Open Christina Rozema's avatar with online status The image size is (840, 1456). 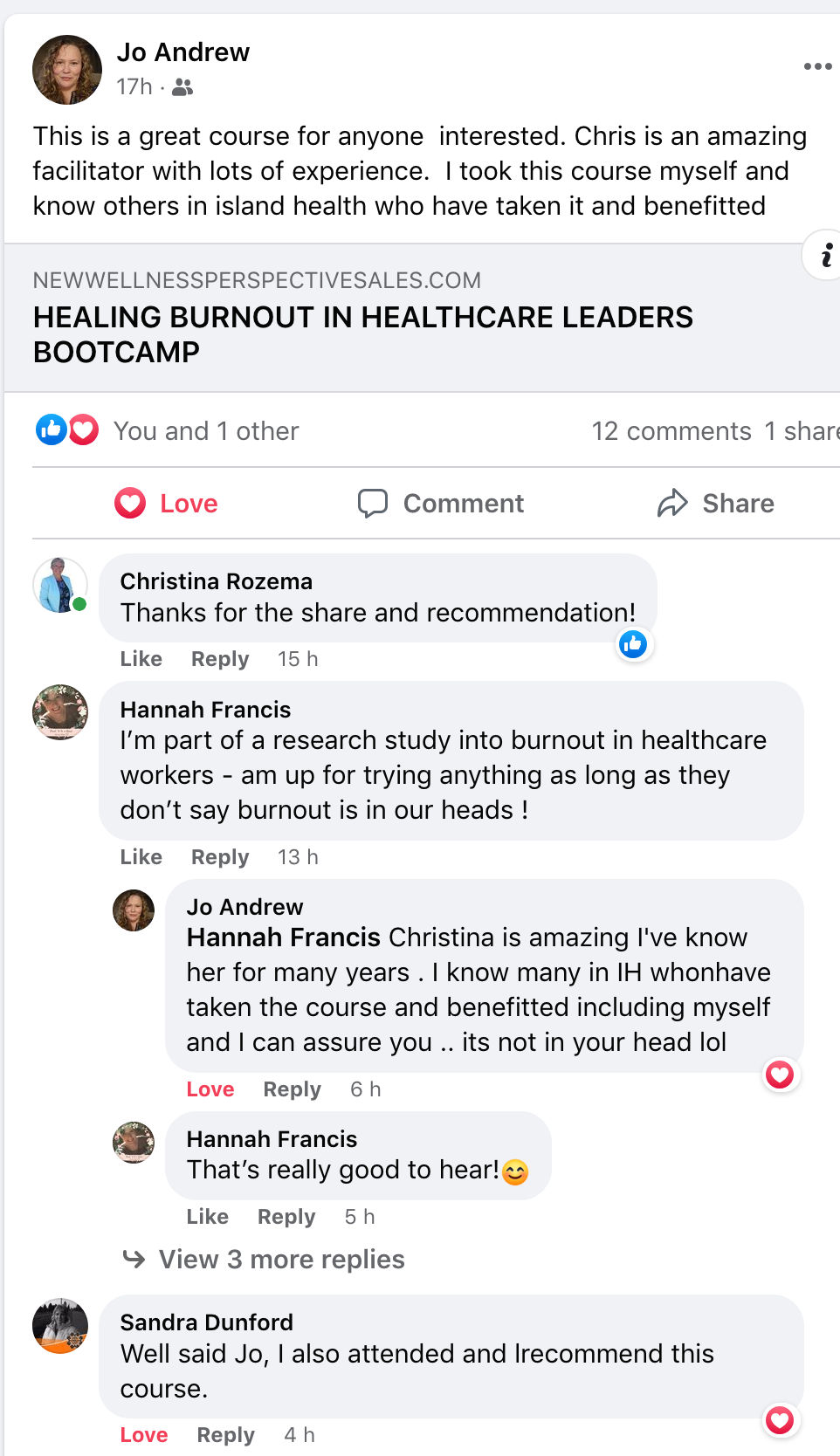click(x=60, y=585)
